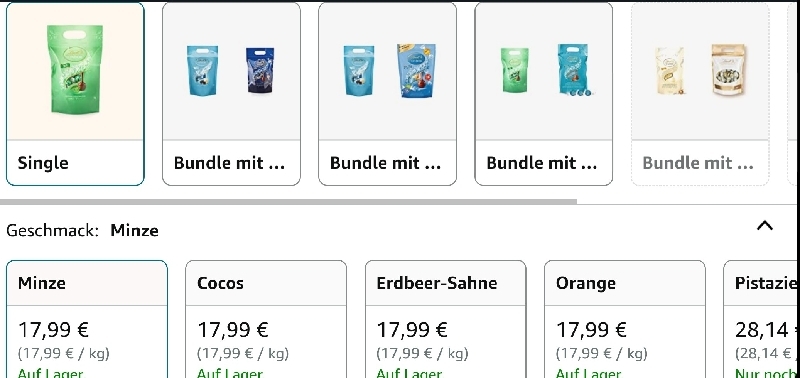Click the green bag in third bundle

515,70
